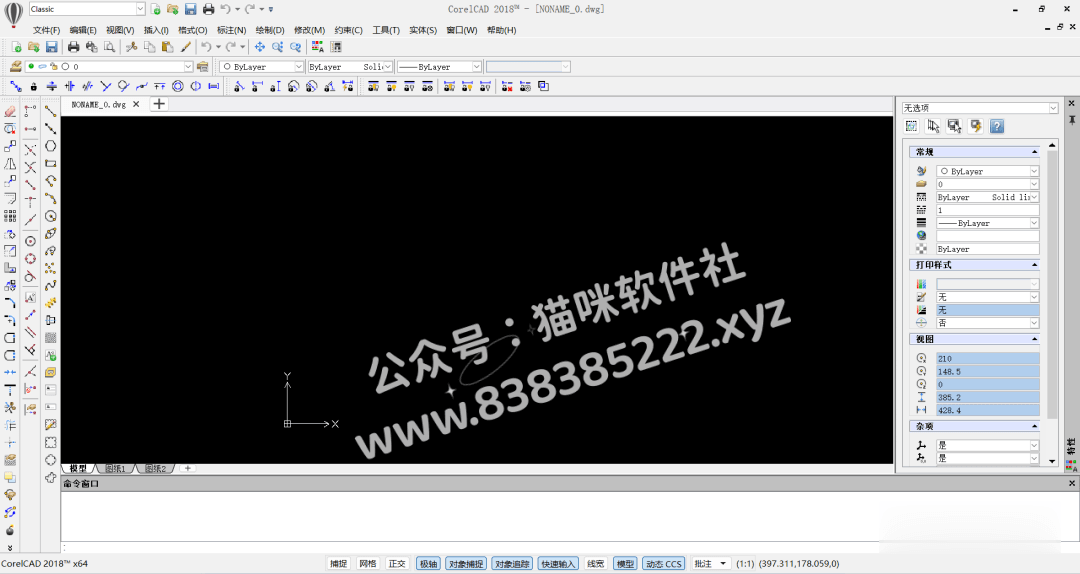
Task: Click the 模型 button in status bar
Action: coord(625,564)
